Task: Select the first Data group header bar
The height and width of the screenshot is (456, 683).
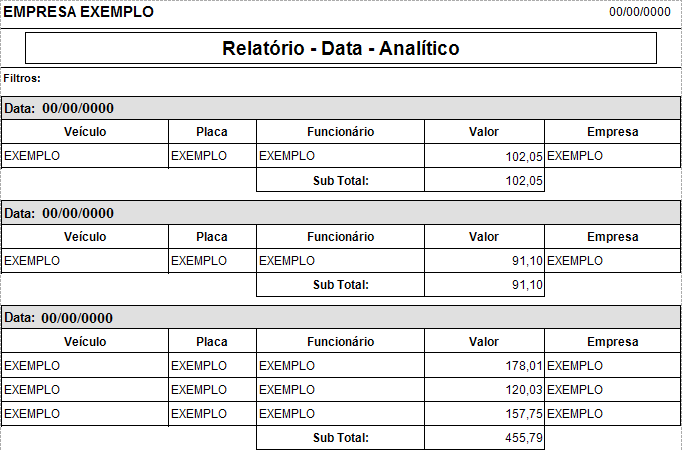Action: 341,108
